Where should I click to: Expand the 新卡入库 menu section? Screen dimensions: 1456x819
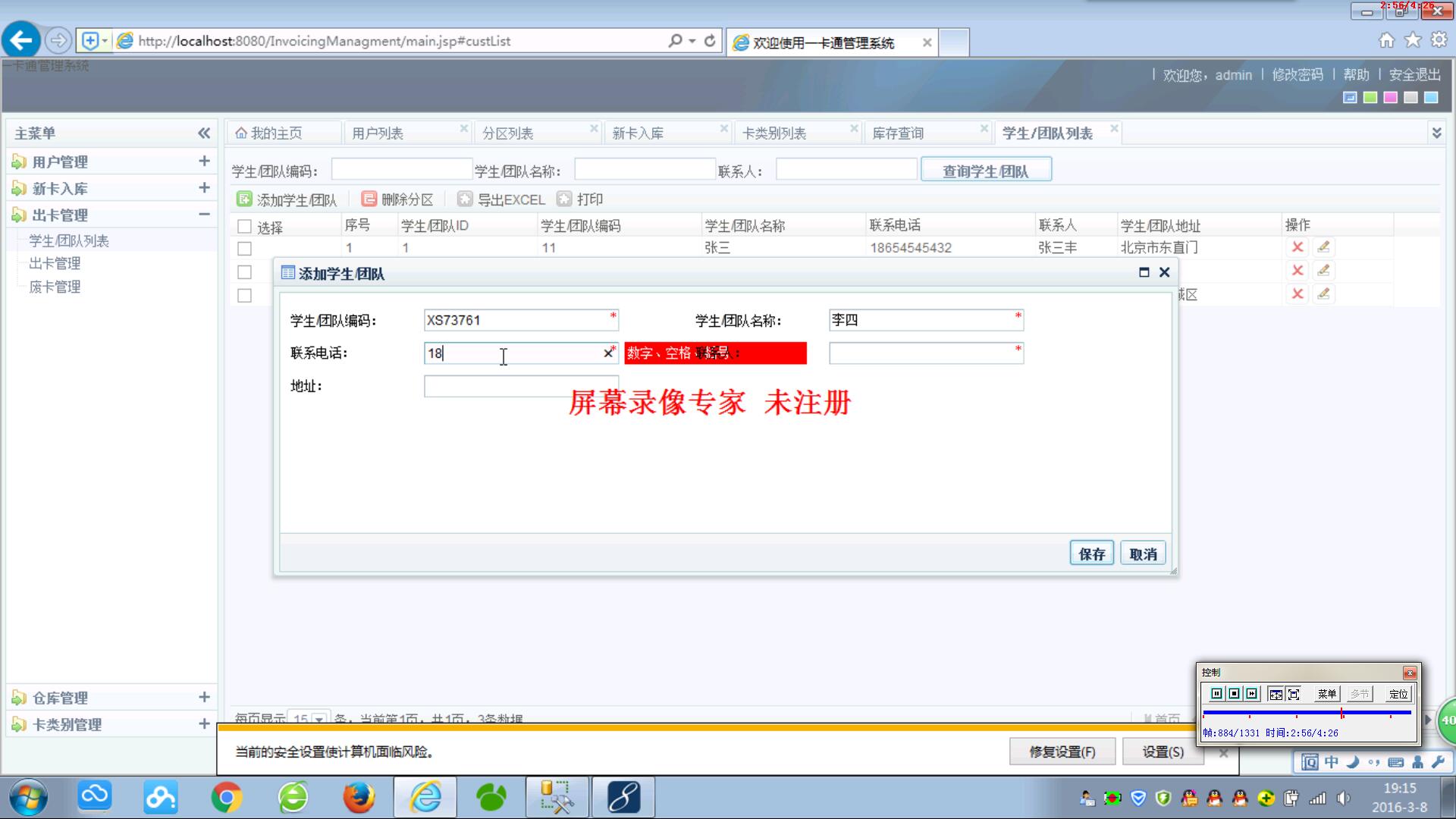(x=204, y=187)
